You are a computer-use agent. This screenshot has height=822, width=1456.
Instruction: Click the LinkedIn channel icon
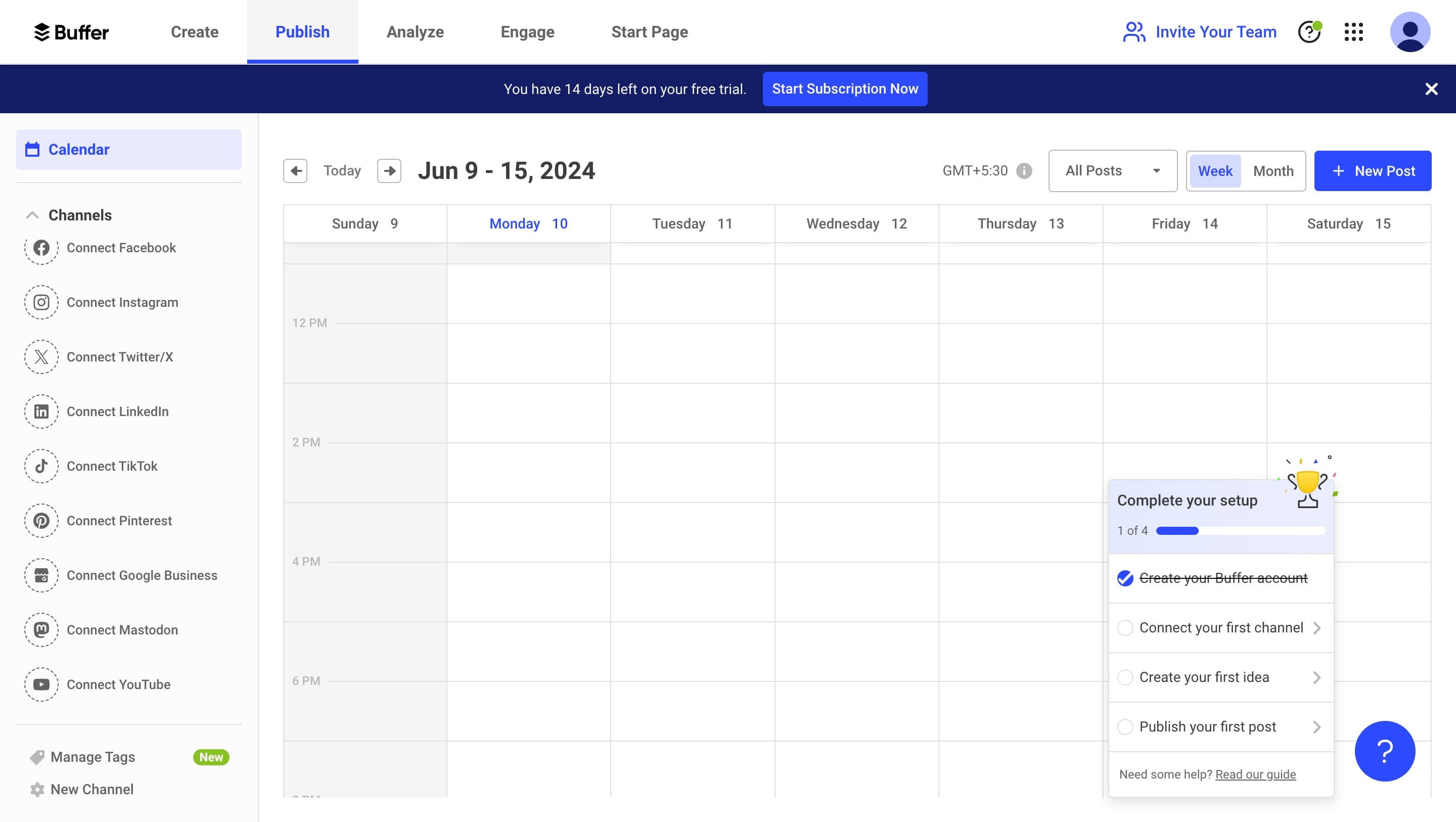41,412
